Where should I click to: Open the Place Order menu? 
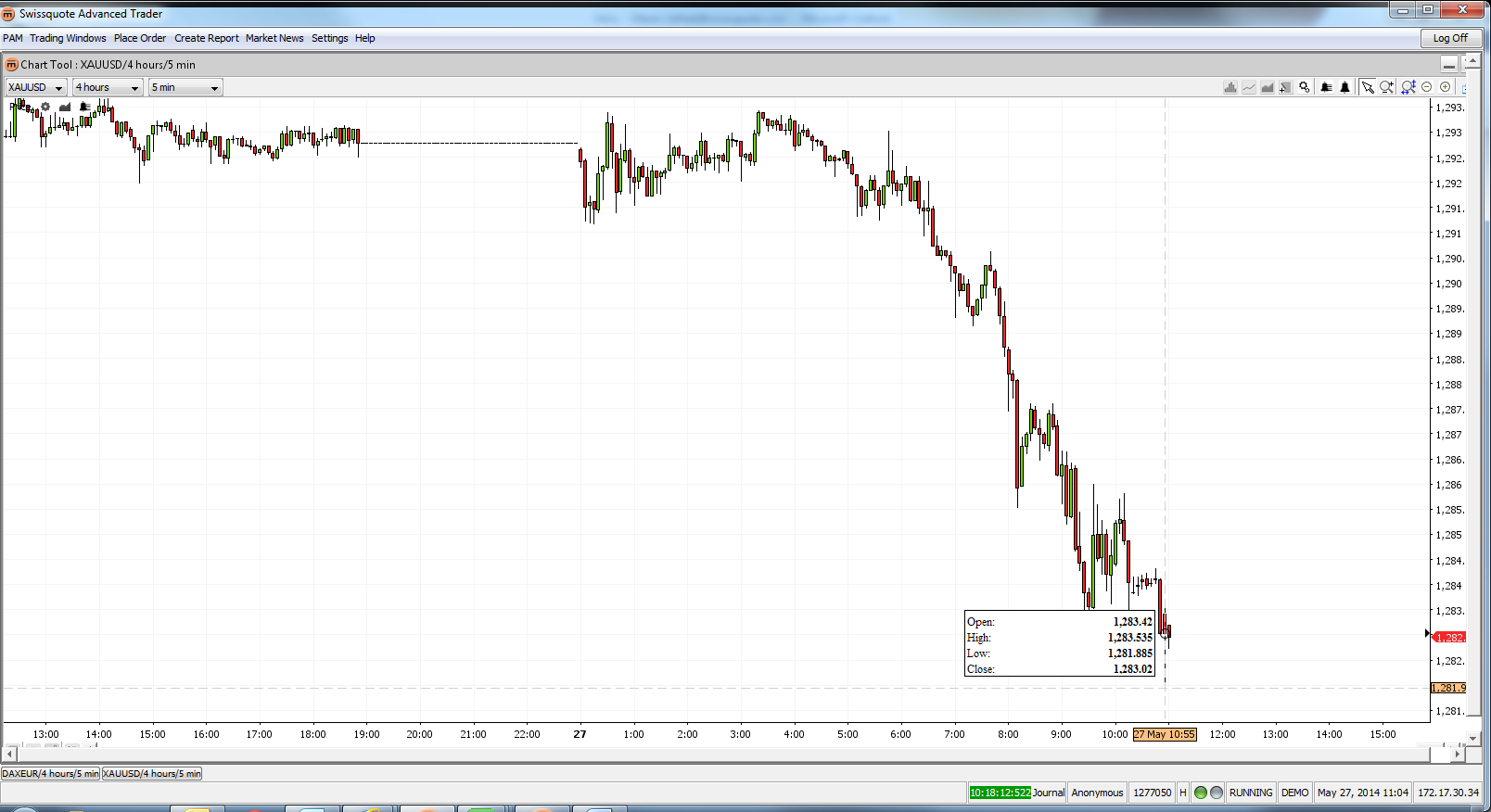(140, 38)
